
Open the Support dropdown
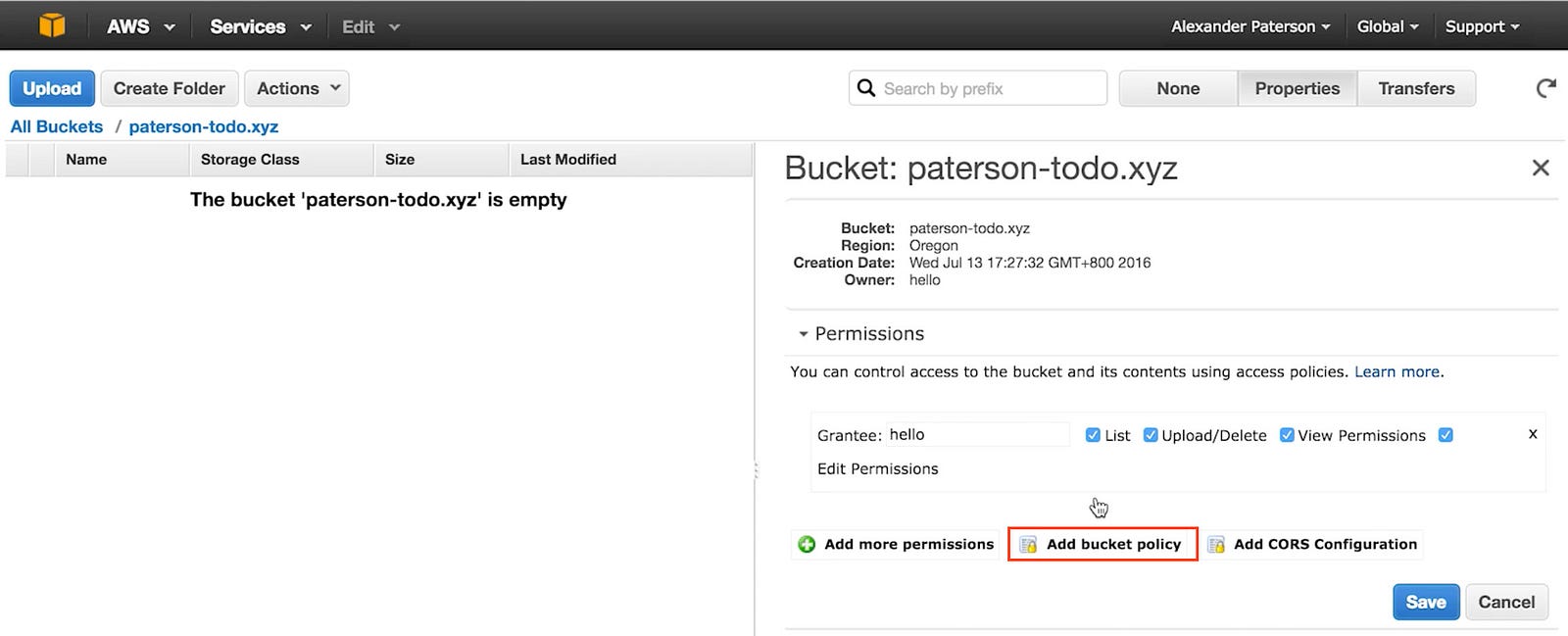point(1482,26)
